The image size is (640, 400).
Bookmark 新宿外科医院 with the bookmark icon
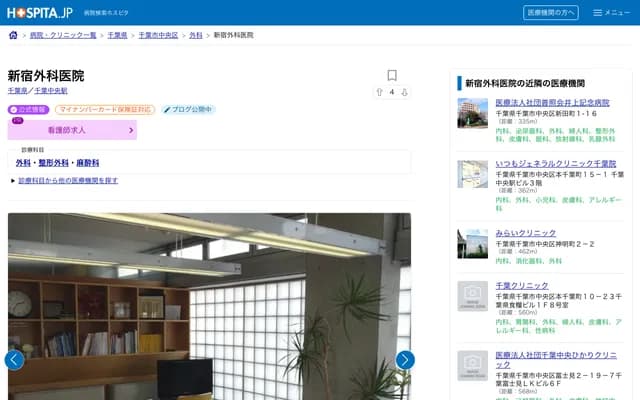392,75
